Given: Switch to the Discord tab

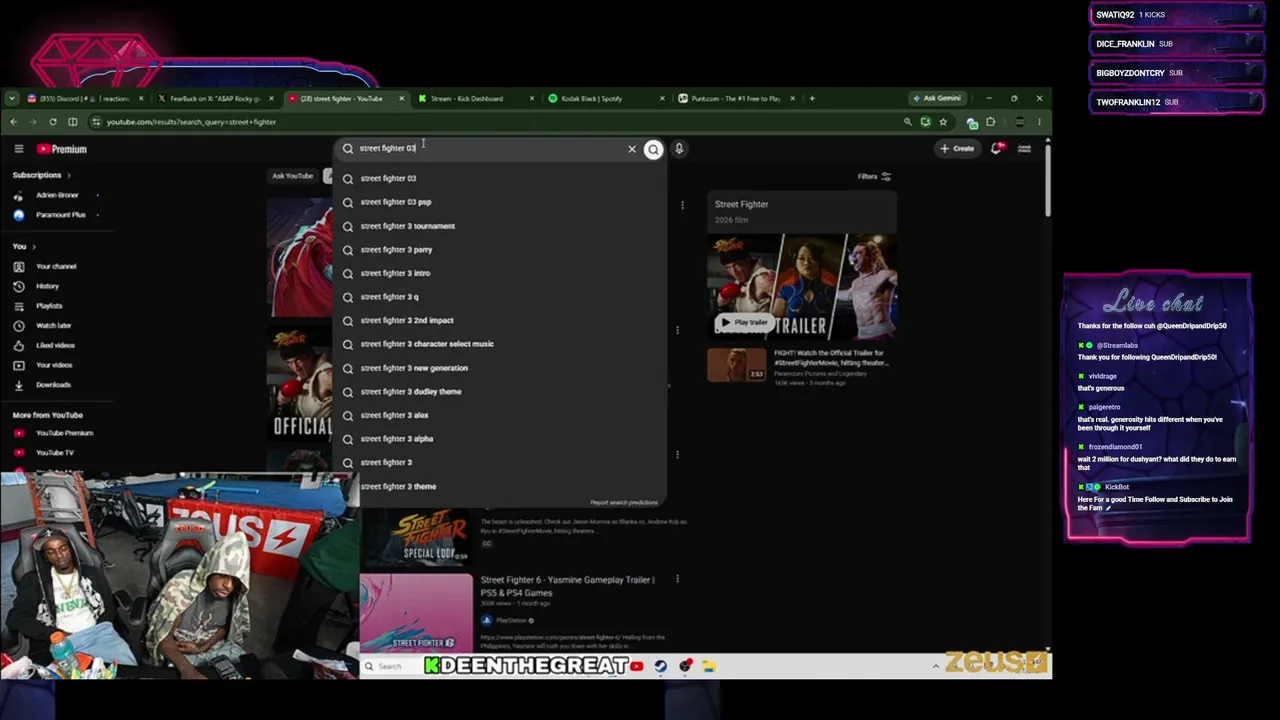Looking at the screenshot, I should (x=85, y=98).
